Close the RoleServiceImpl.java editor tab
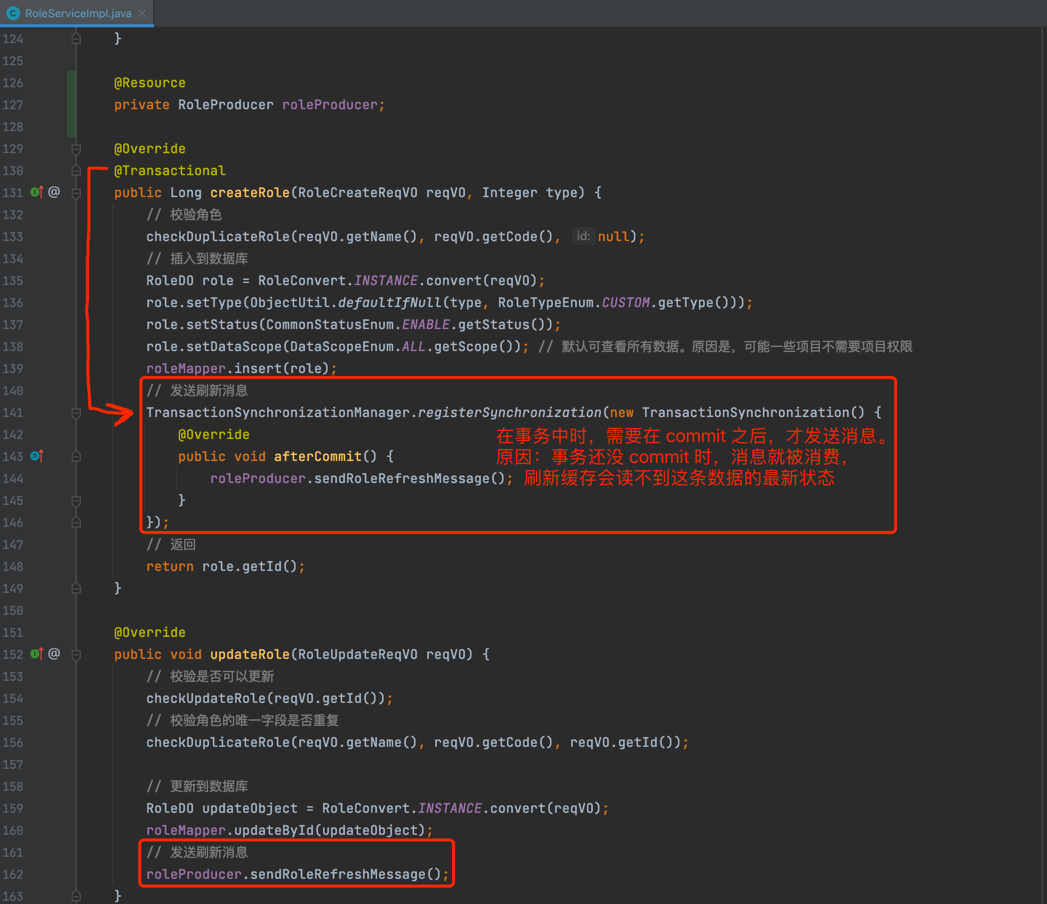Image resolution: width=1047 pixels, height=904 pixels. (142, 13)
